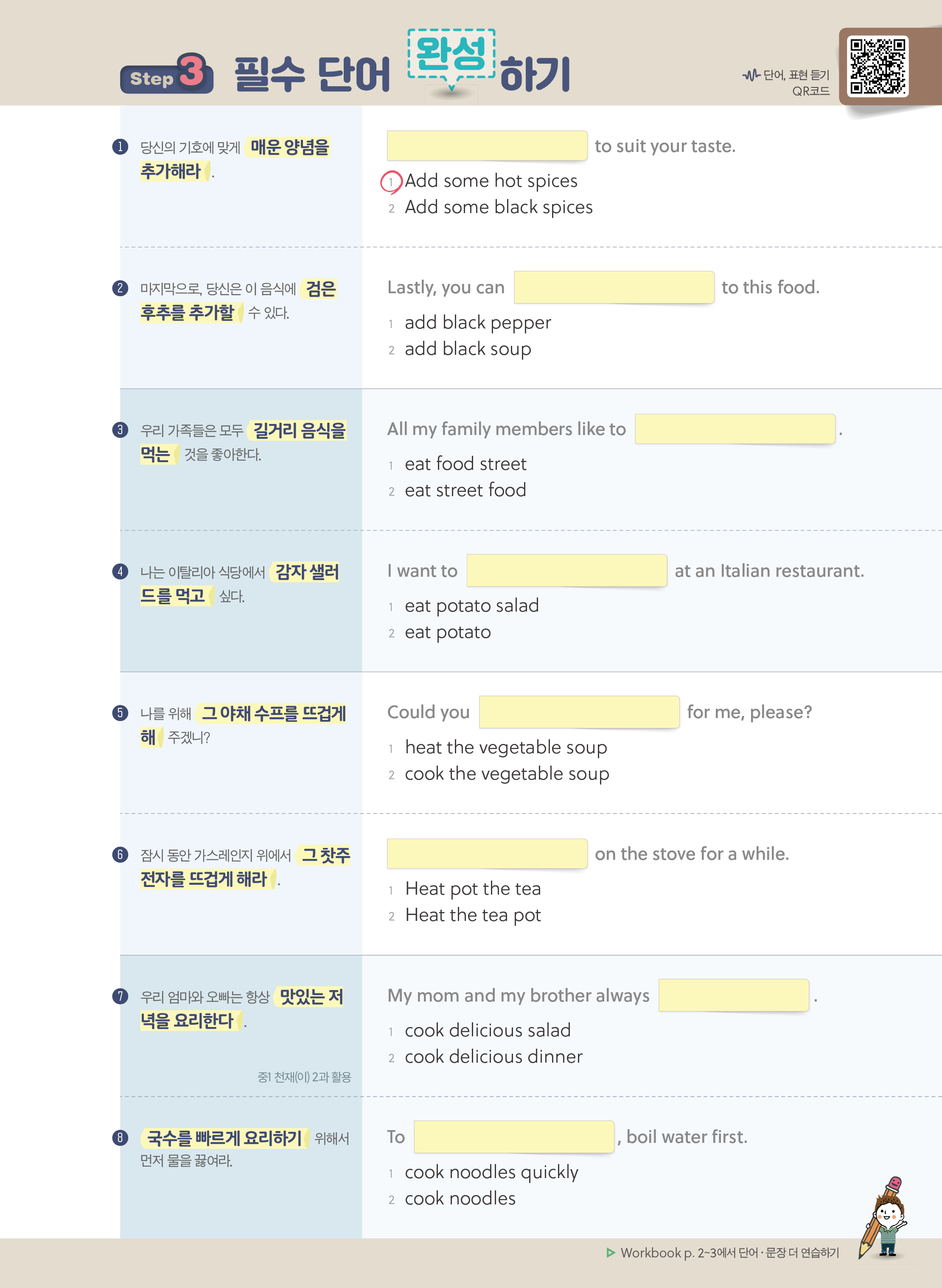Viewport: 942px width, 1288px height.
Task: Choose answer 'heat the vegetable soup'
Action: [x=505, y=747]
